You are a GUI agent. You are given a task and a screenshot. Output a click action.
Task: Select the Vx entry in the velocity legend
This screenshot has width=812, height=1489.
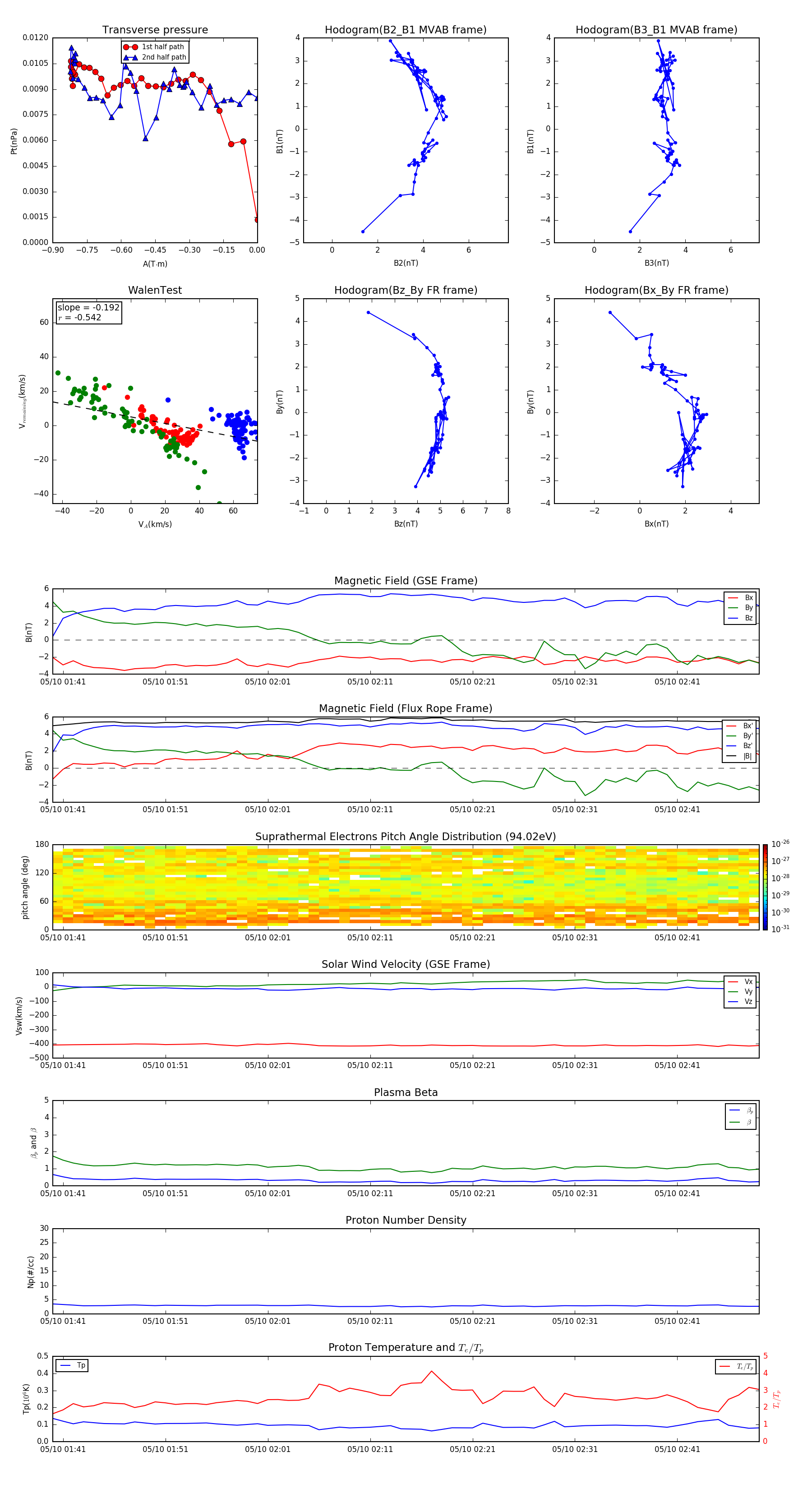coord(740,981)
